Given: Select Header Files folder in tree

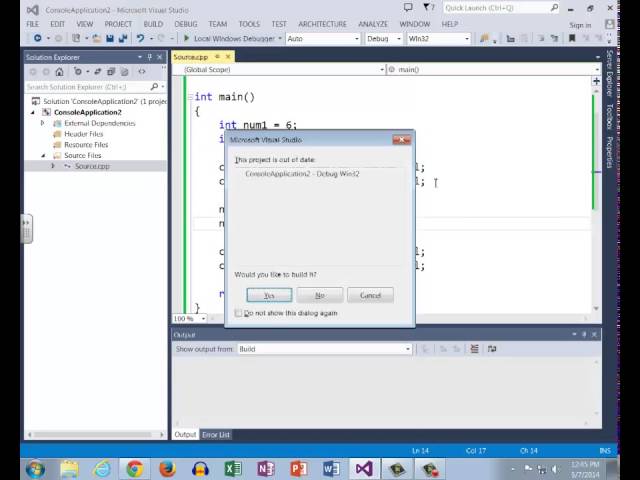Looking at the screenshot, I should [x=84, y=134].
